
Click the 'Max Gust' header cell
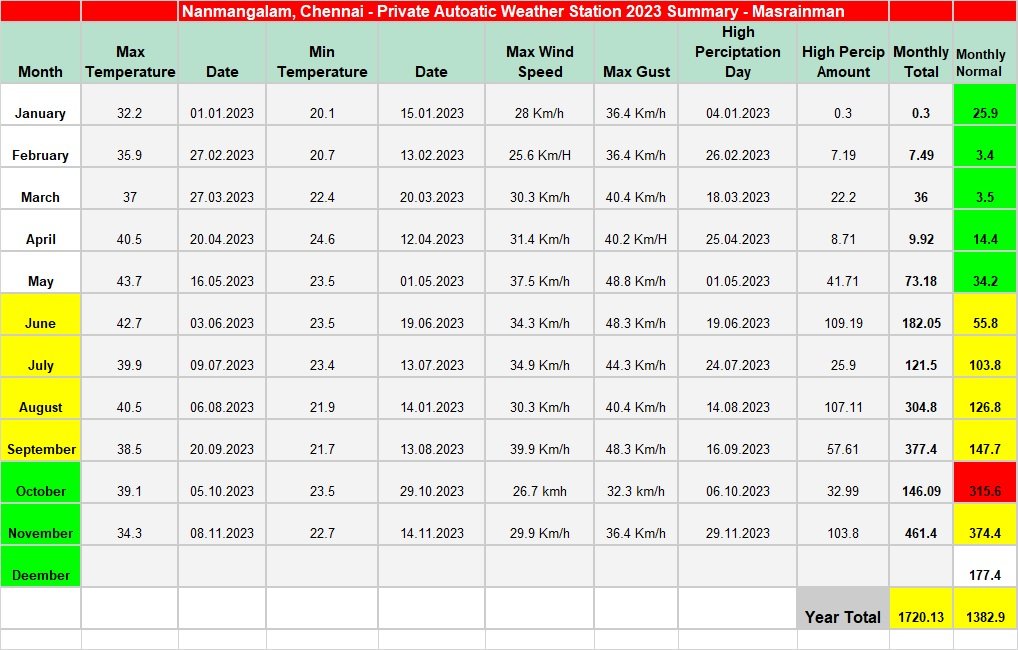coord(636,53)
